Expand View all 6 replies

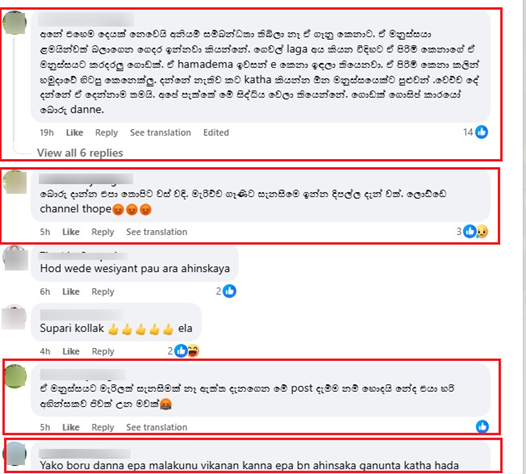click(80, 153)
